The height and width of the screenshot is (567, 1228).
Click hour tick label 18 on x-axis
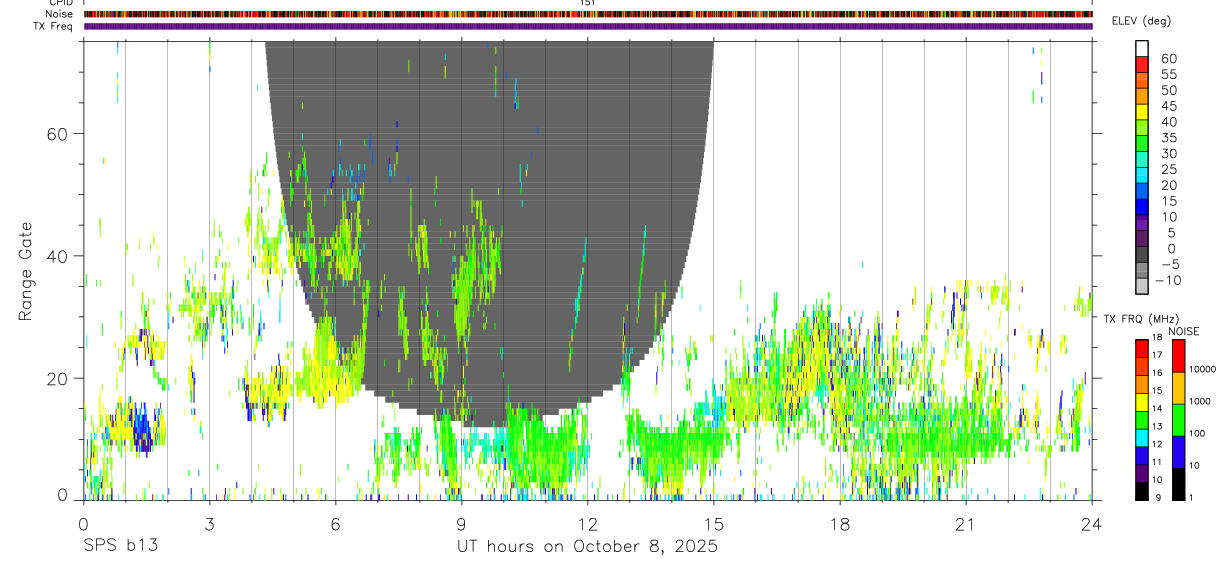(x=840, y=523)
